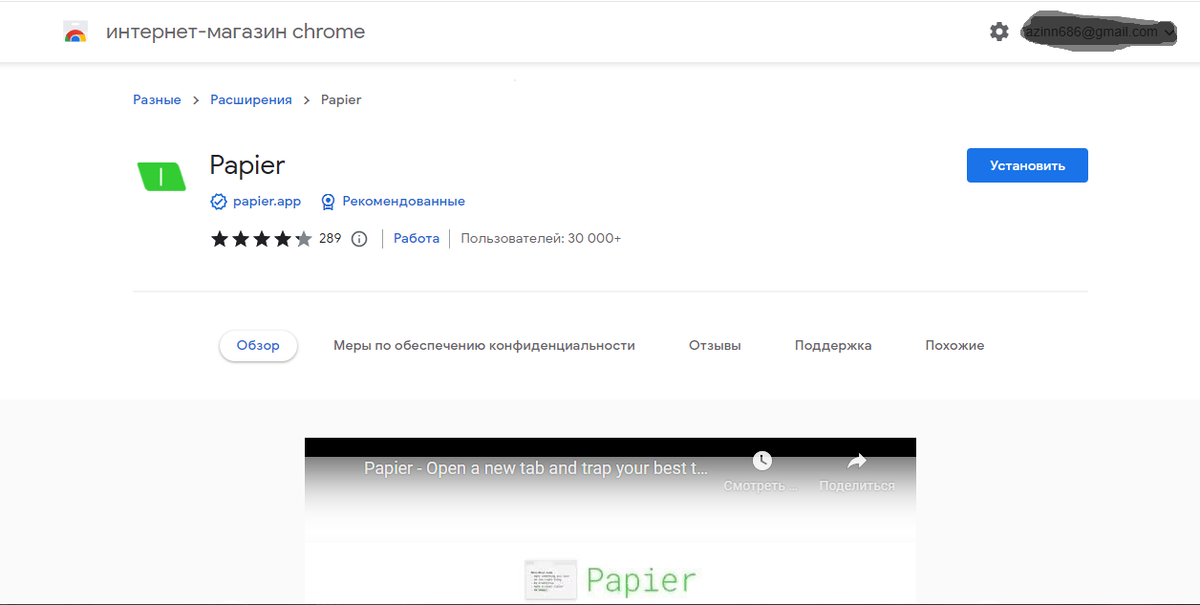Click the Papier breadcrumb text

point(341,100)
